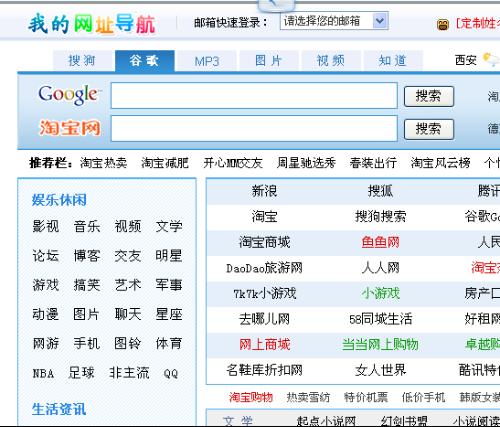The width and height of the screenshot is (500, 427).
Task: Open the 淘宝减肥 recommended link
Action: point(165,163)
